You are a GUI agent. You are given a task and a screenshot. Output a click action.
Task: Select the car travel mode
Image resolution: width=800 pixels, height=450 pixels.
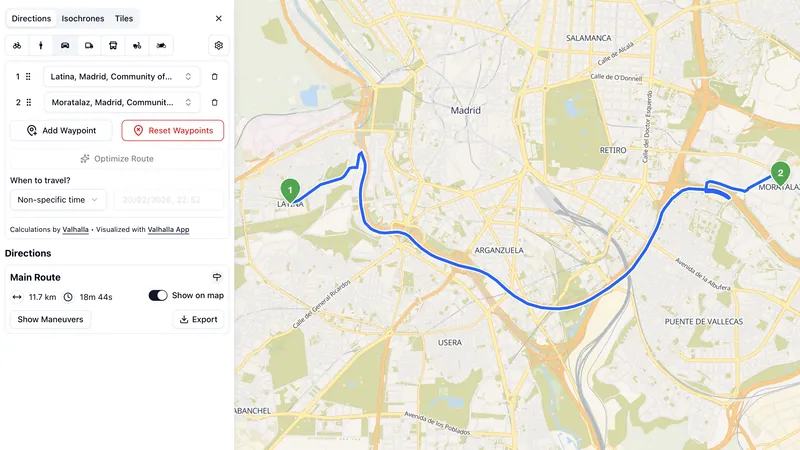point(65,45)
